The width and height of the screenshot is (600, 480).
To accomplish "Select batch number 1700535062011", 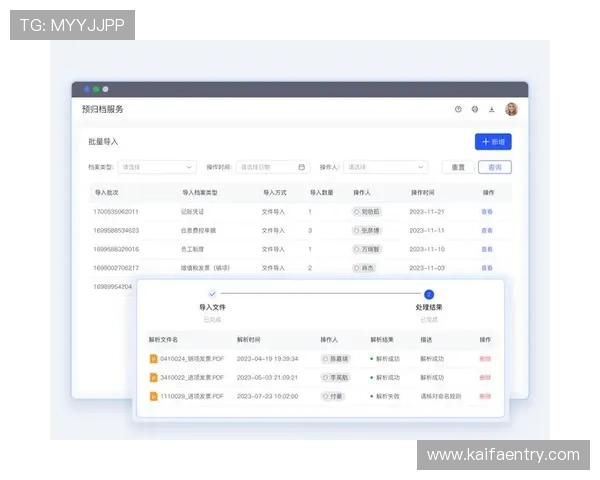I will click(x=116, y=212).
